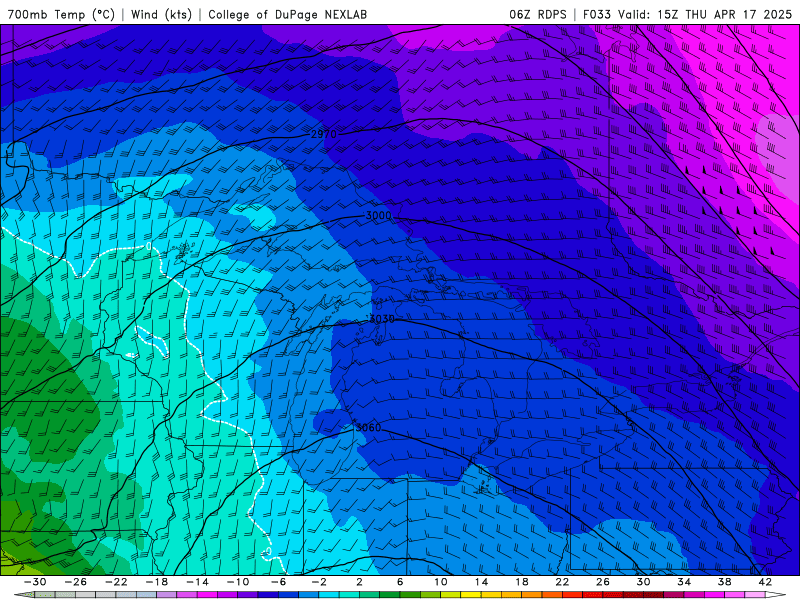Click the 34 color scale label
This screenshot has height=600, width=800.
[x=684, y=582]
